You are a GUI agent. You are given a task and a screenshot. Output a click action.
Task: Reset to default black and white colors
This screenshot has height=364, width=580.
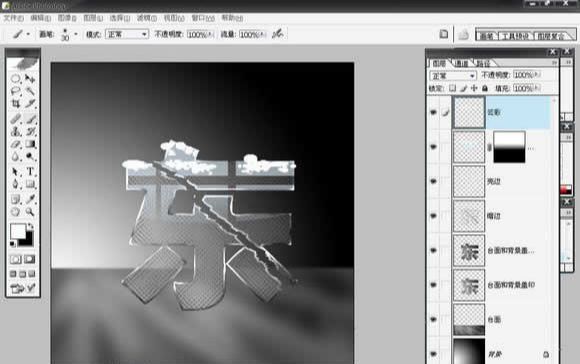(13, 244)
